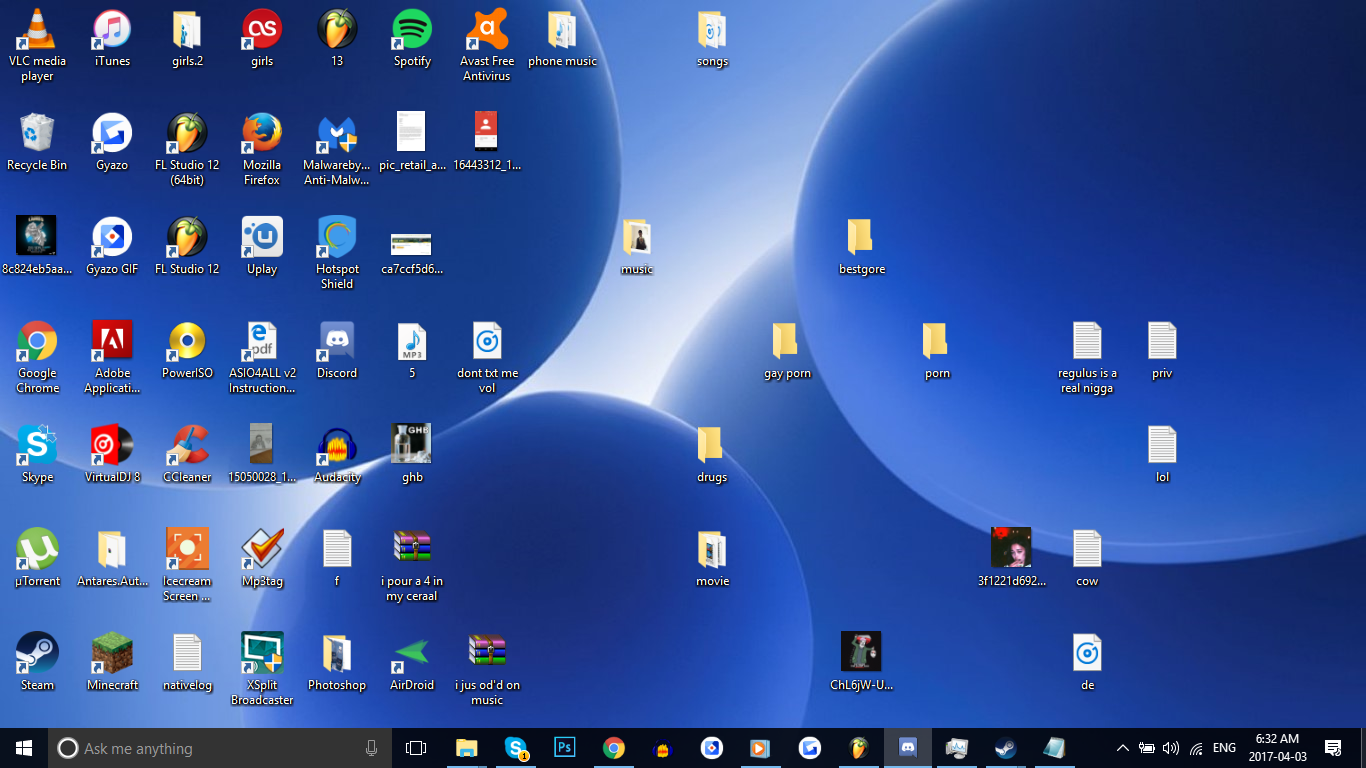
Task: Select the 'dont txt me vol' file
Action: point(487,357)
